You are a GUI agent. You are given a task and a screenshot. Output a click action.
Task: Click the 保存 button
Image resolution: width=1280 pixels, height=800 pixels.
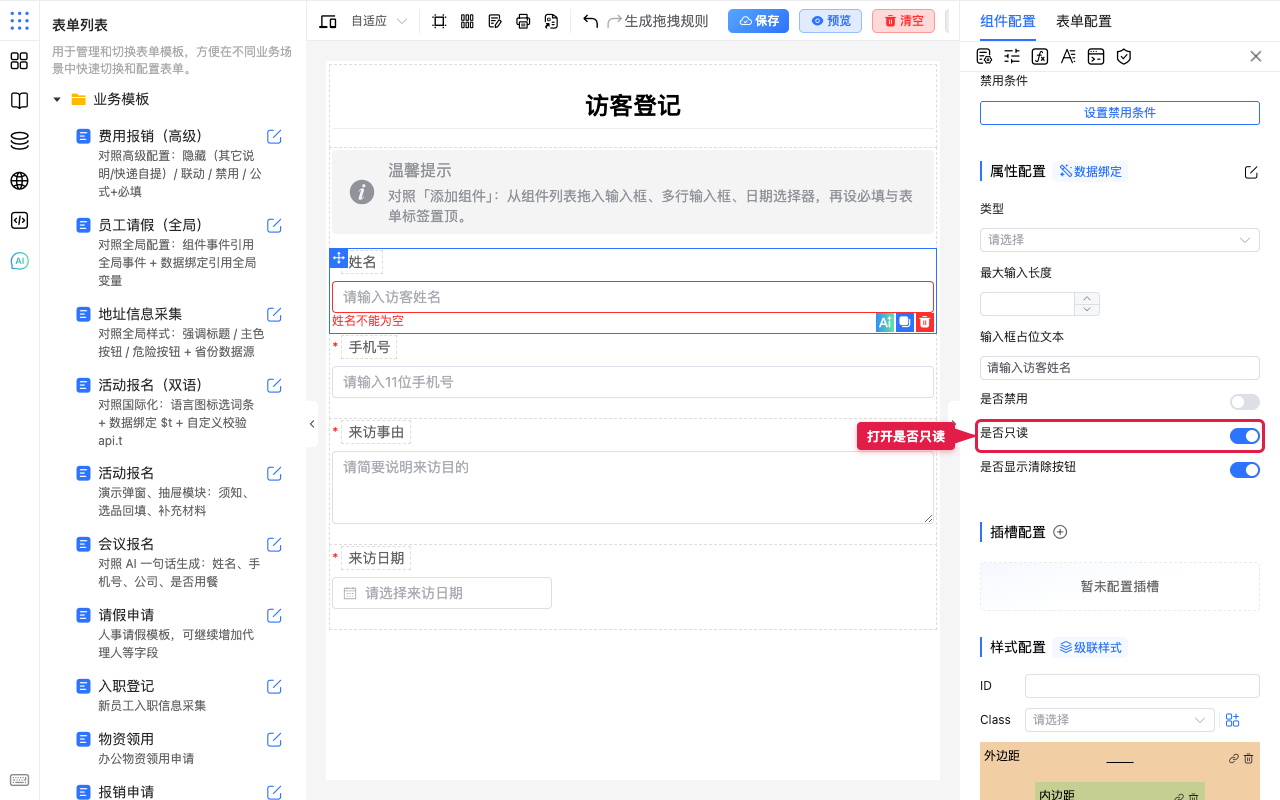758,21
